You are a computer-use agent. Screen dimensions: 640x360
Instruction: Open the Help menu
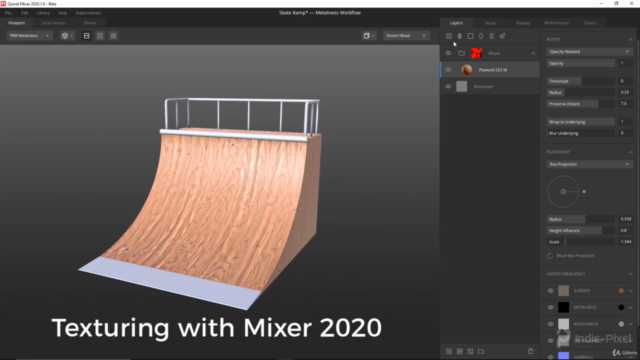(62, 13)
